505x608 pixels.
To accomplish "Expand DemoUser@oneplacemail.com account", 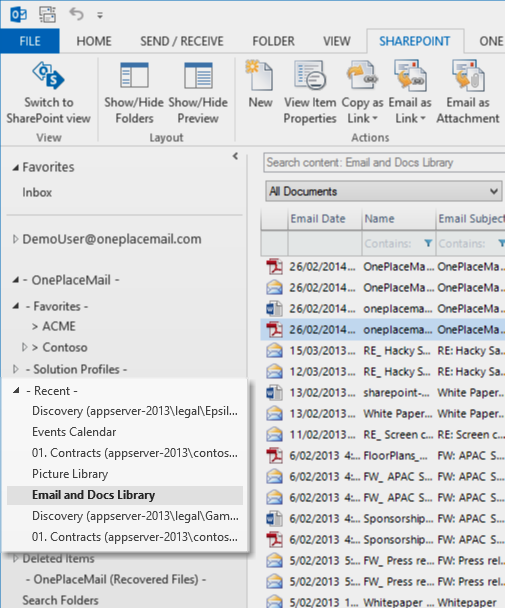I will [15, 239].
